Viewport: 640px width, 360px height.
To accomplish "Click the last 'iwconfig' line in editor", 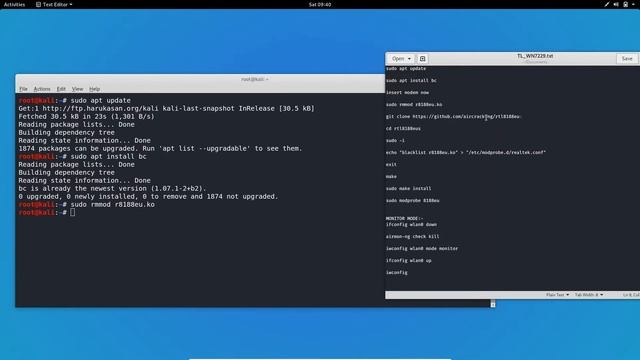I will (x=396, y=272).
